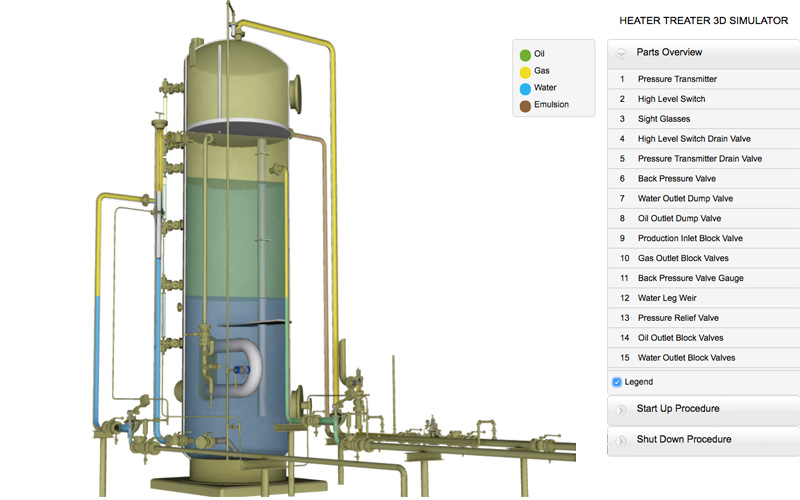Select Oil Outlet Dump Valve entry
The height and width of the screenshot is (500, 800).
(678, 218)
